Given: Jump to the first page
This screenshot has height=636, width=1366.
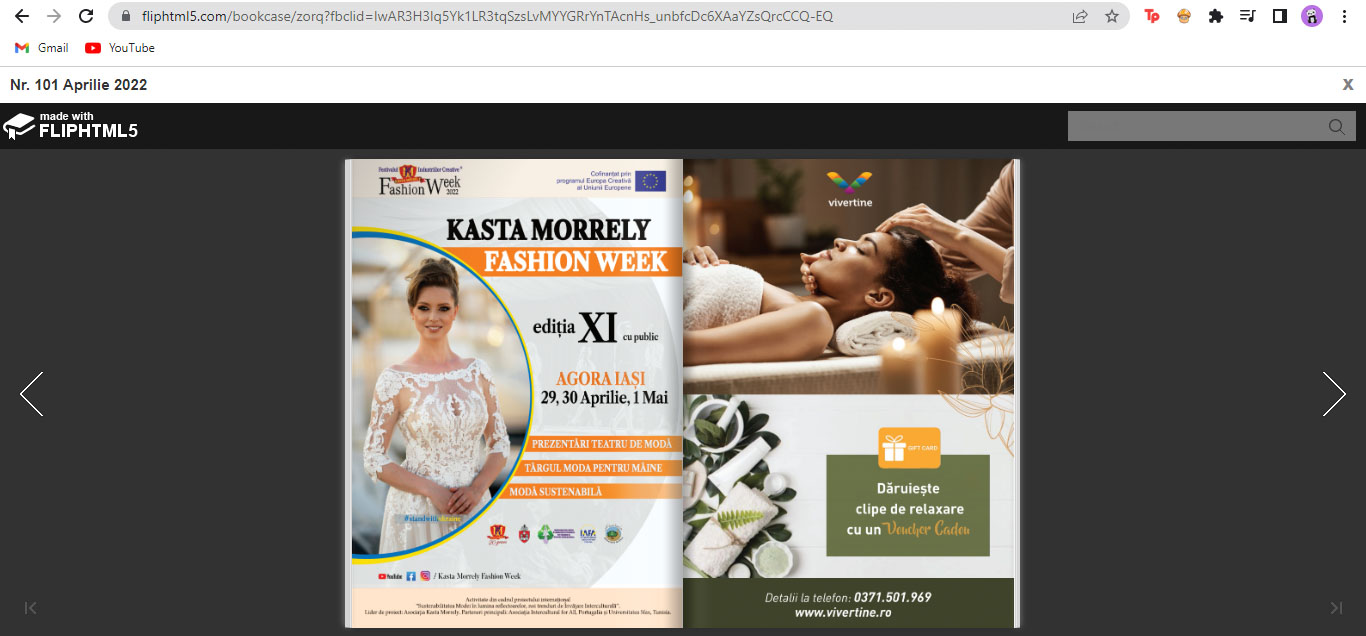Looking at the screenshot, I should [x=31, y=607].
